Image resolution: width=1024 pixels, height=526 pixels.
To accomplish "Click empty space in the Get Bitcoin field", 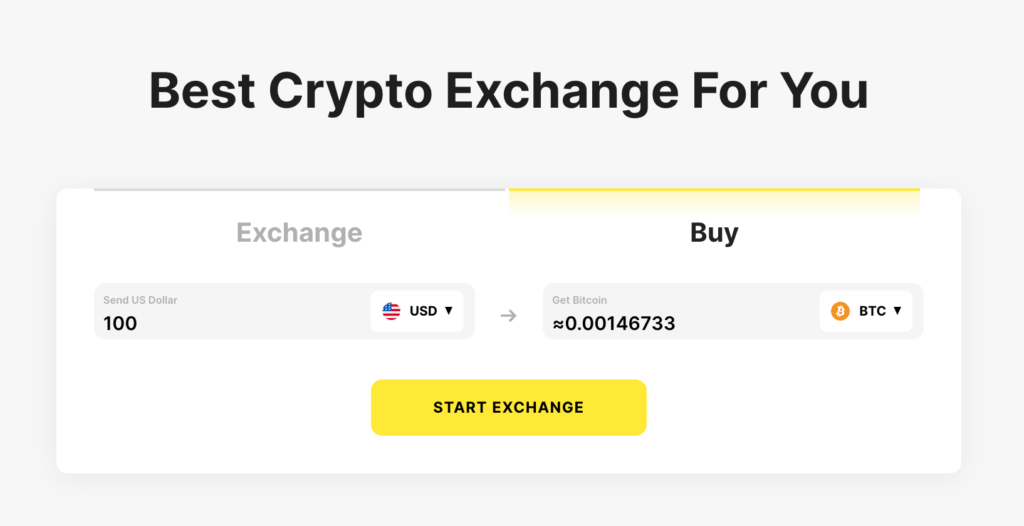I will click(x=740, y=318).
